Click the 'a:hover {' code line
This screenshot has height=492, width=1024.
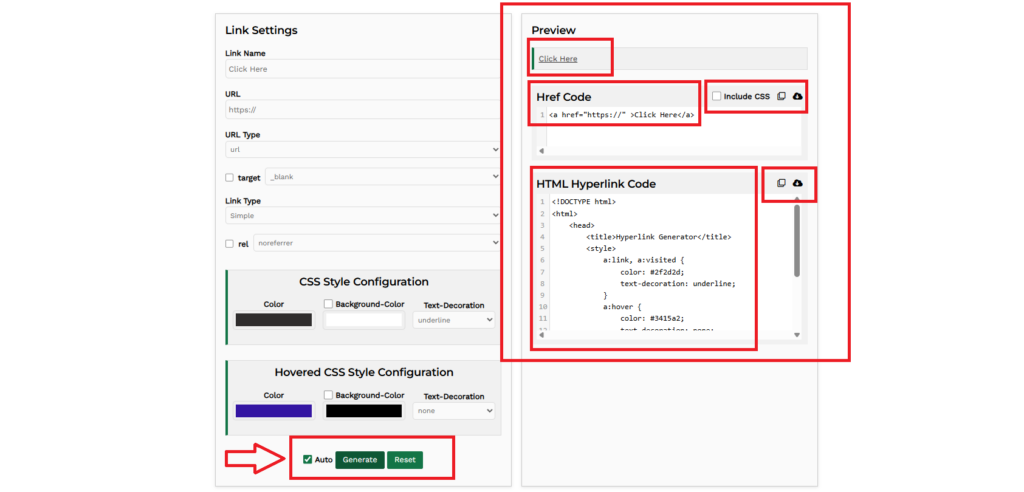623,307
